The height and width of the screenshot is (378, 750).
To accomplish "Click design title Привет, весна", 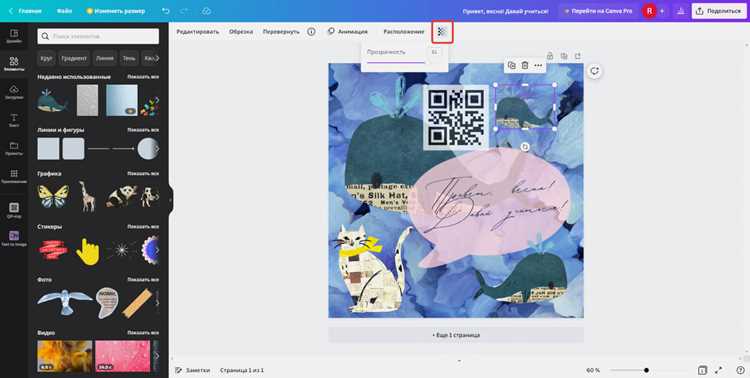I will point(505,11).
